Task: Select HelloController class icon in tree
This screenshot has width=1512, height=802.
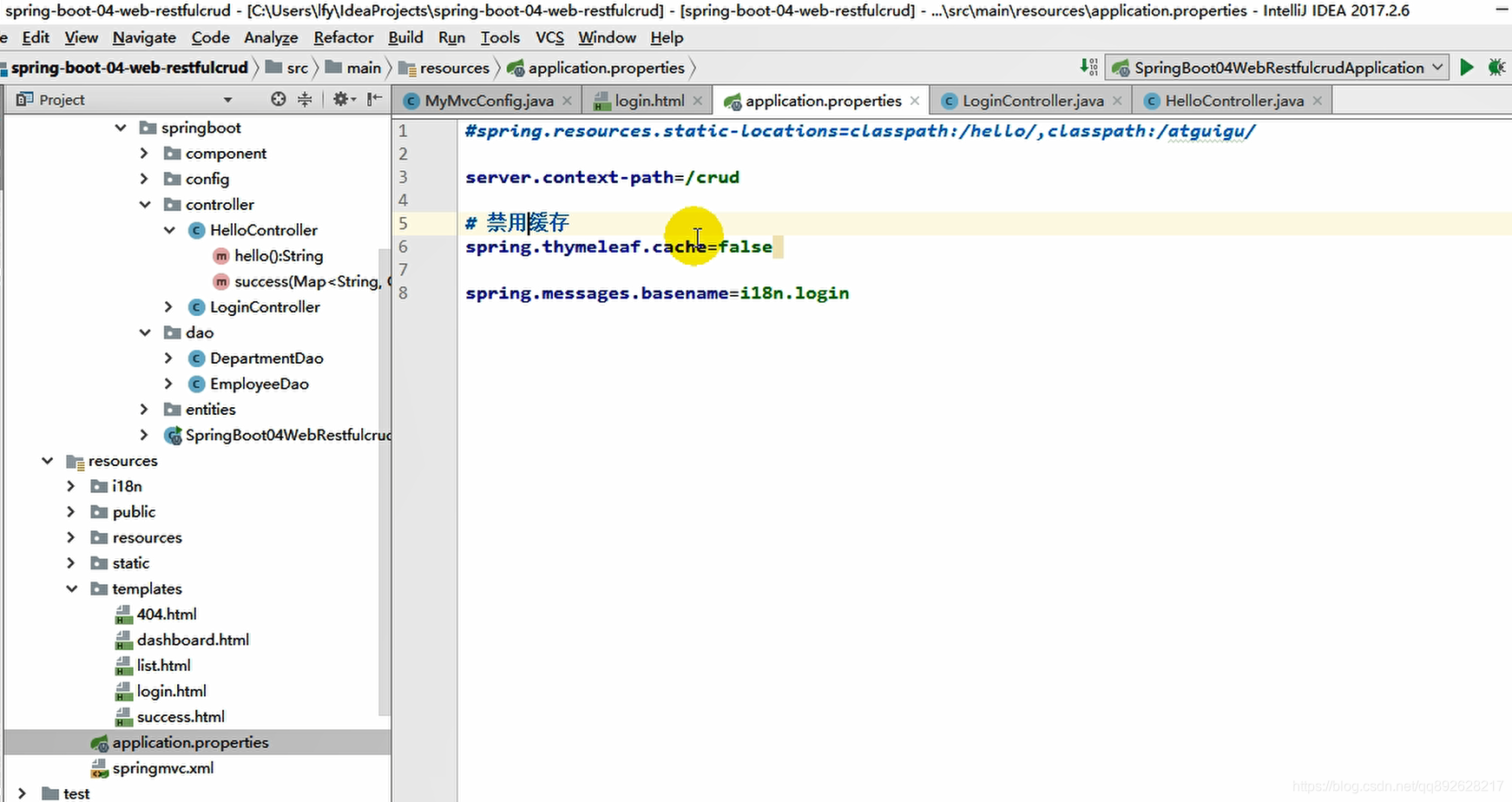Action: pos(196,230)
